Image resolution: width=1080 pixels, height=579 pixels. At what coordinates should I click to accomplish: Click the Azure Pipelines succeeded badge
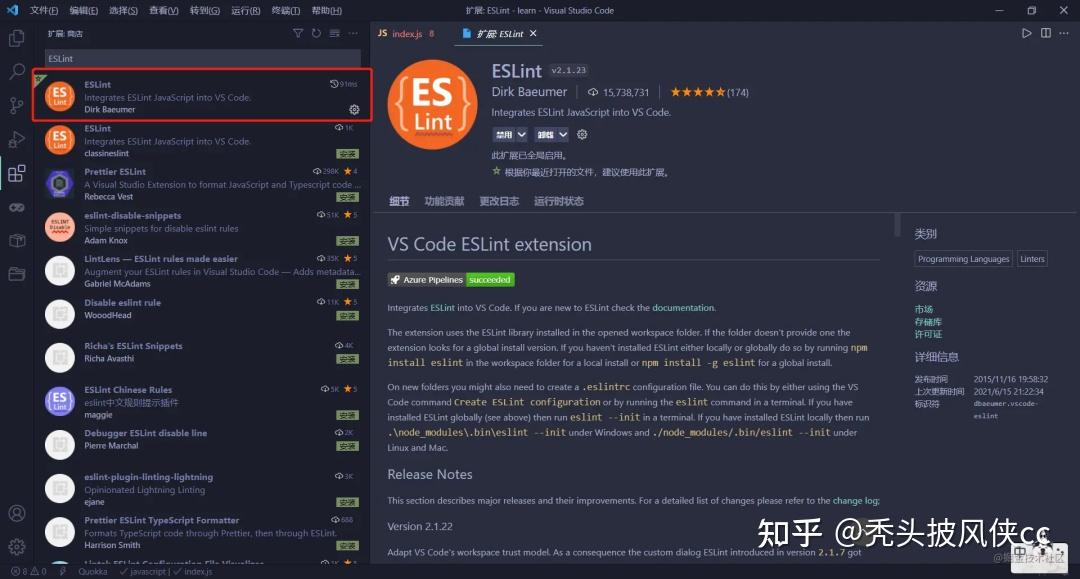pyautogui.click(x=451, y=280)
